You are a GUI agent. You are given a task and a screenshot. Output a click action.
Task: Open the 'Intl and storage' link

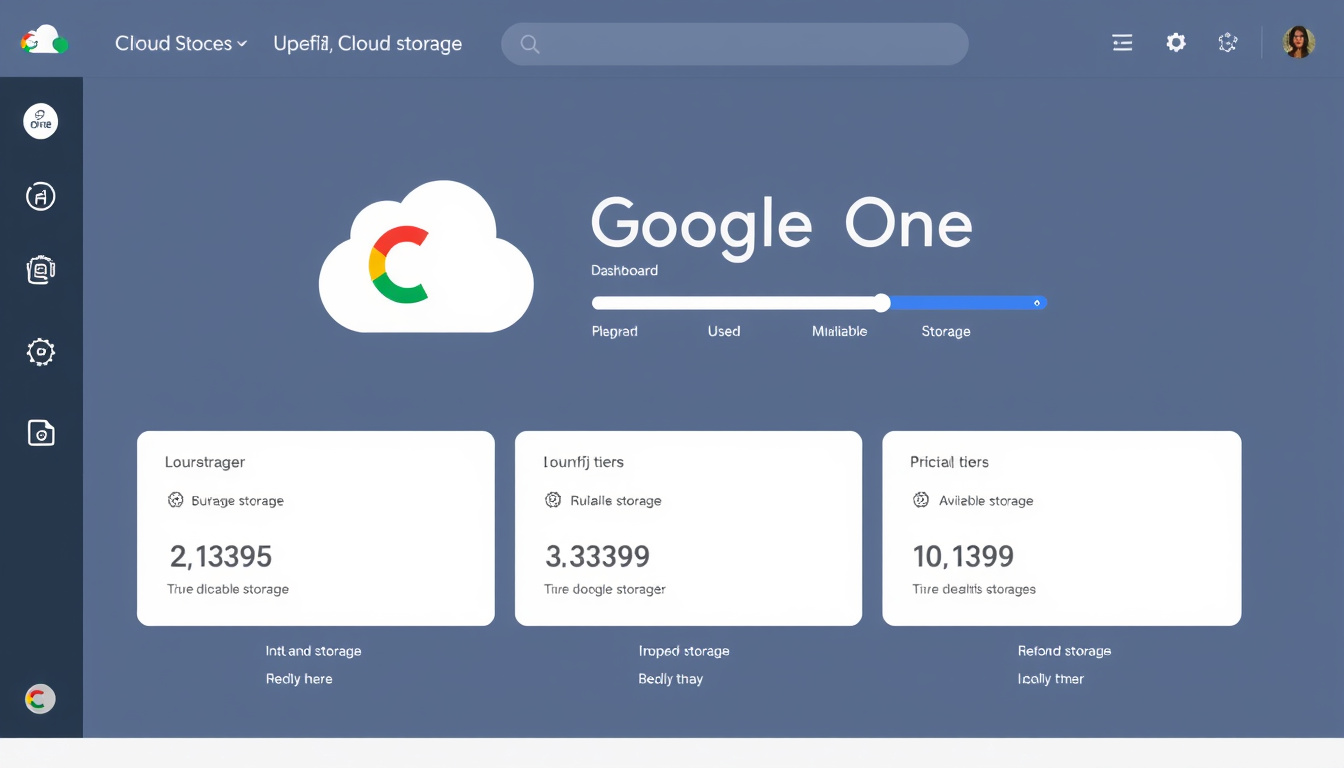point(313,651)
